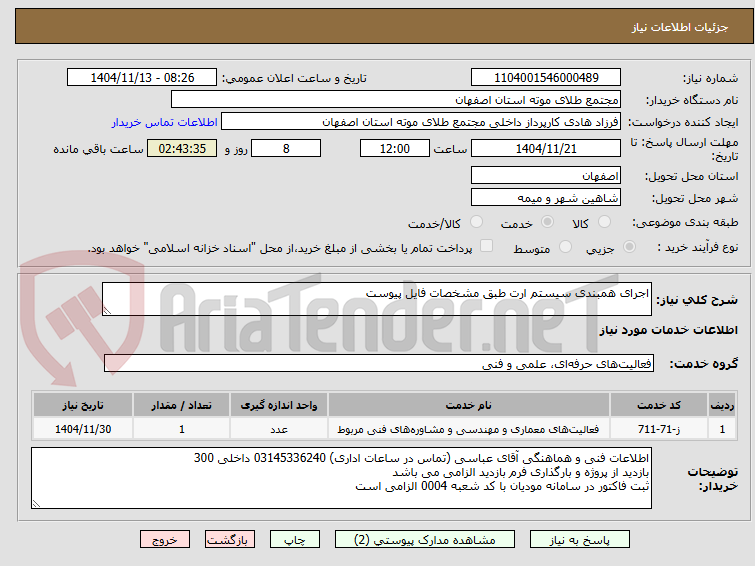The image size is (755, 566).
Task: Click the quantity cell in the service row
Action: [182, 429]
